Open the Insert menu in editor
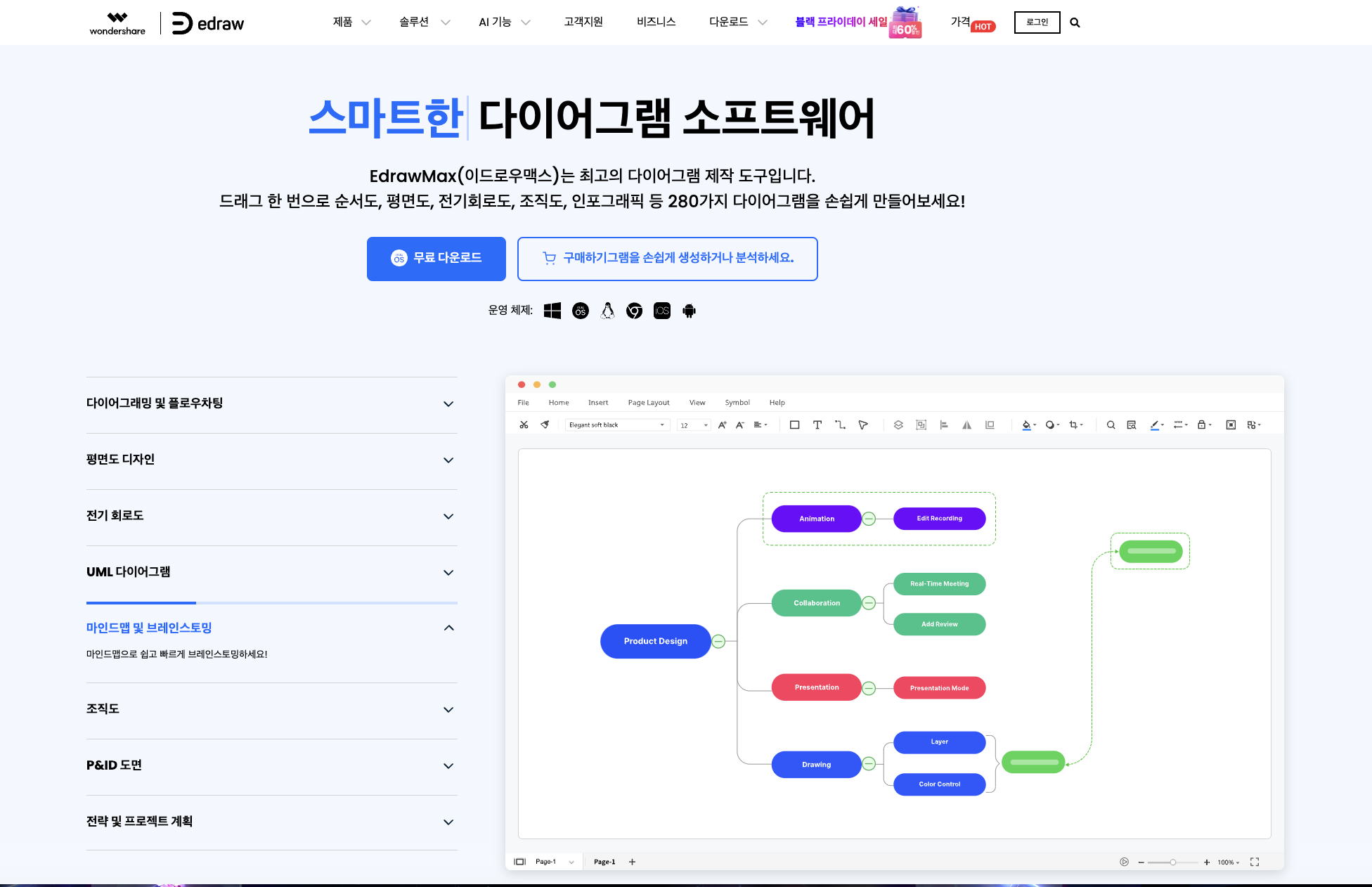Viewport: 1372px width, 887px height. coord(598,403)
